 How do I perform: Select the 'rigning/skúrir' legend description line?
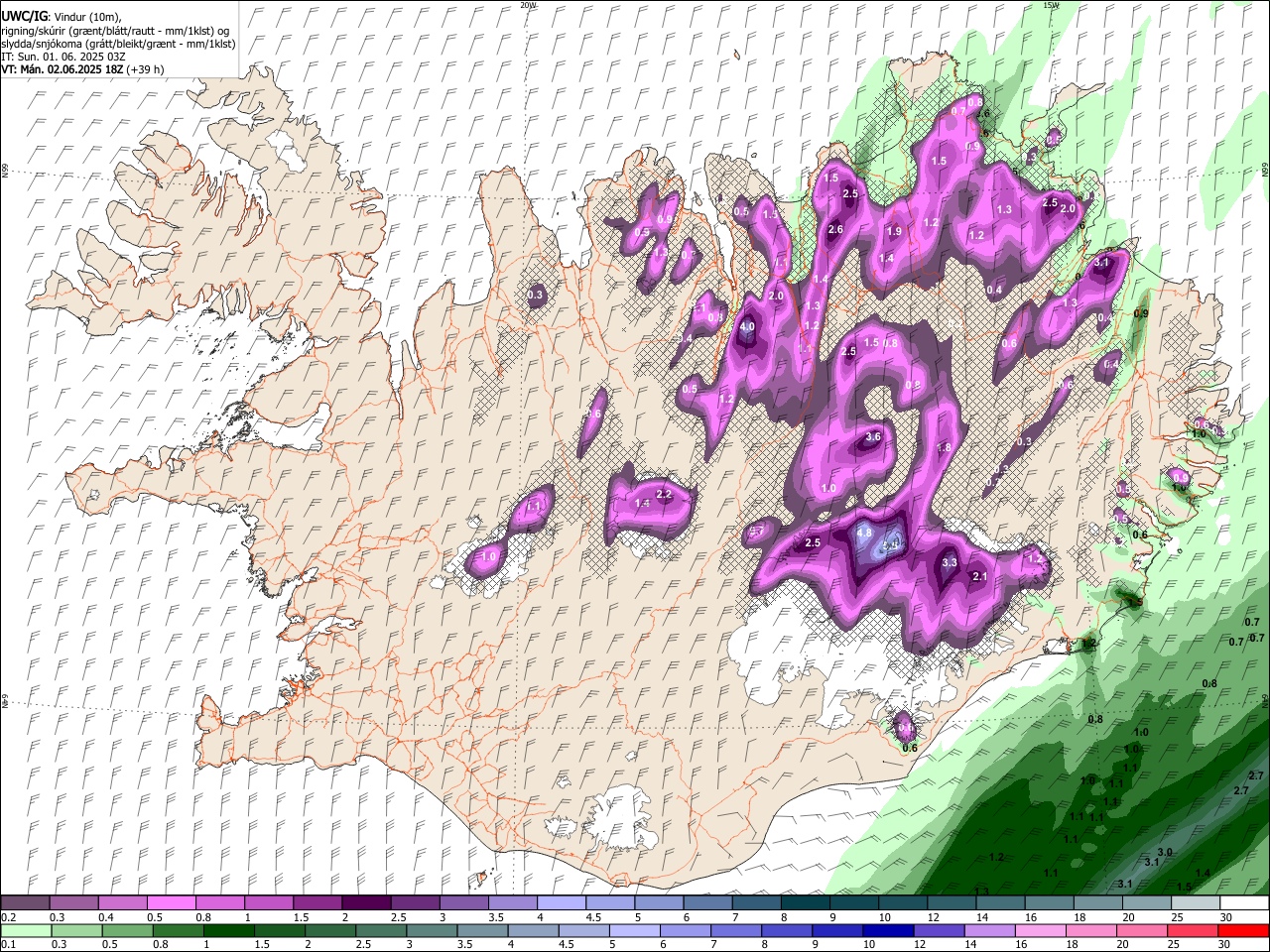point(115,30)
